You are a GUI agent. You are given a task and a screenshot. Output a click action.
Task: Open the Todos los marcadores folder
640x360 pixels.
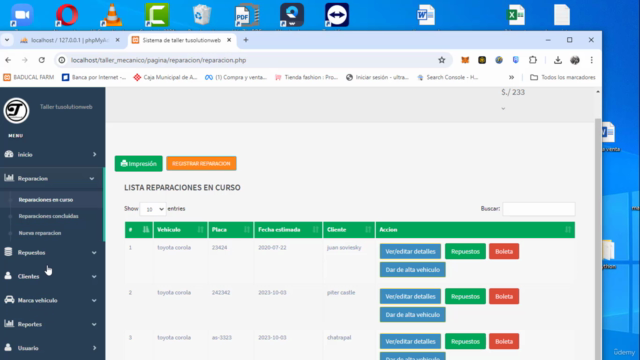point(562,77)
